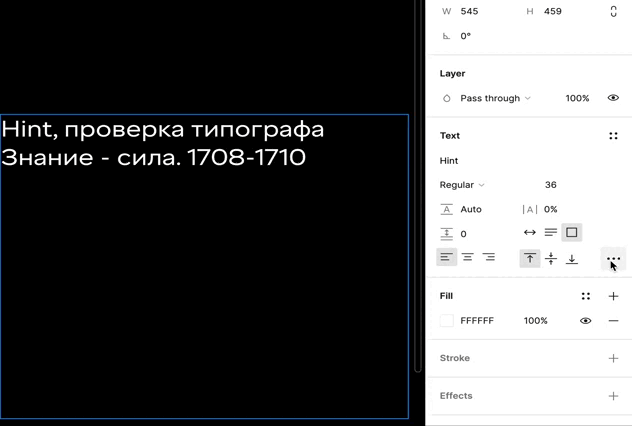Align text to middle vertically

coord(551,258)
